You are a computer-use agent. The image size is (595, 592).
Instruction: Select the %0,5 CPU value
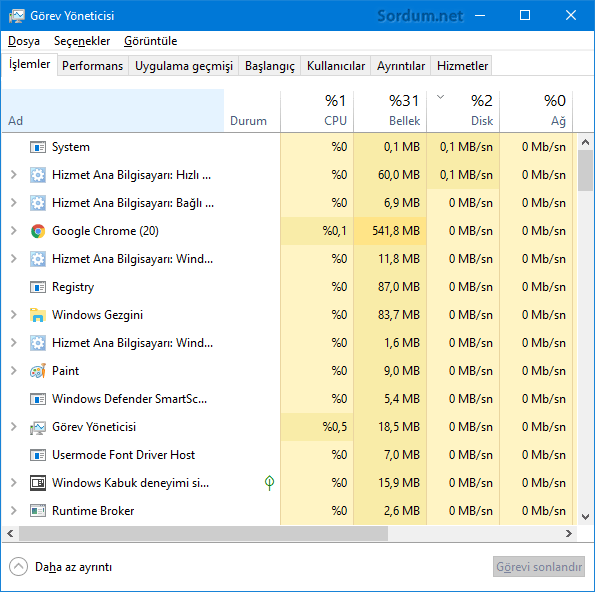click(335, 427)
